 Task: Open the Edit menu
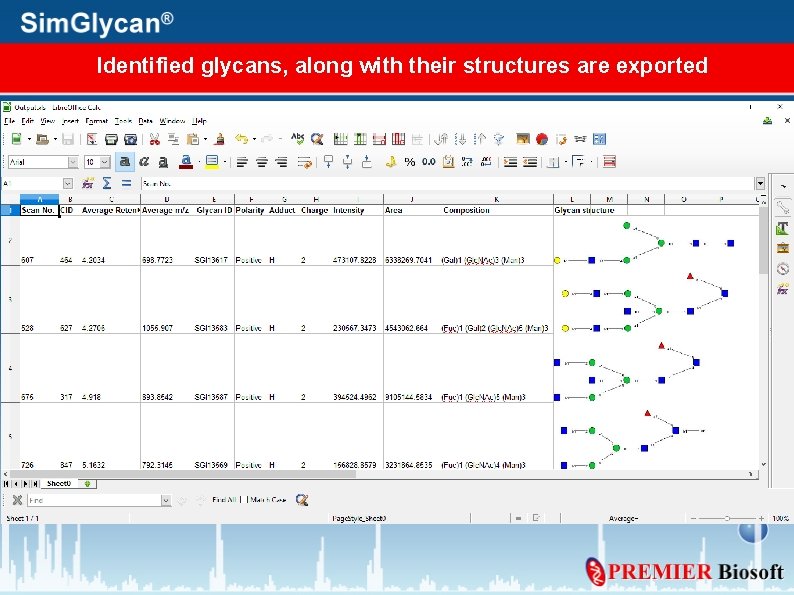click(x=27, y=121)
